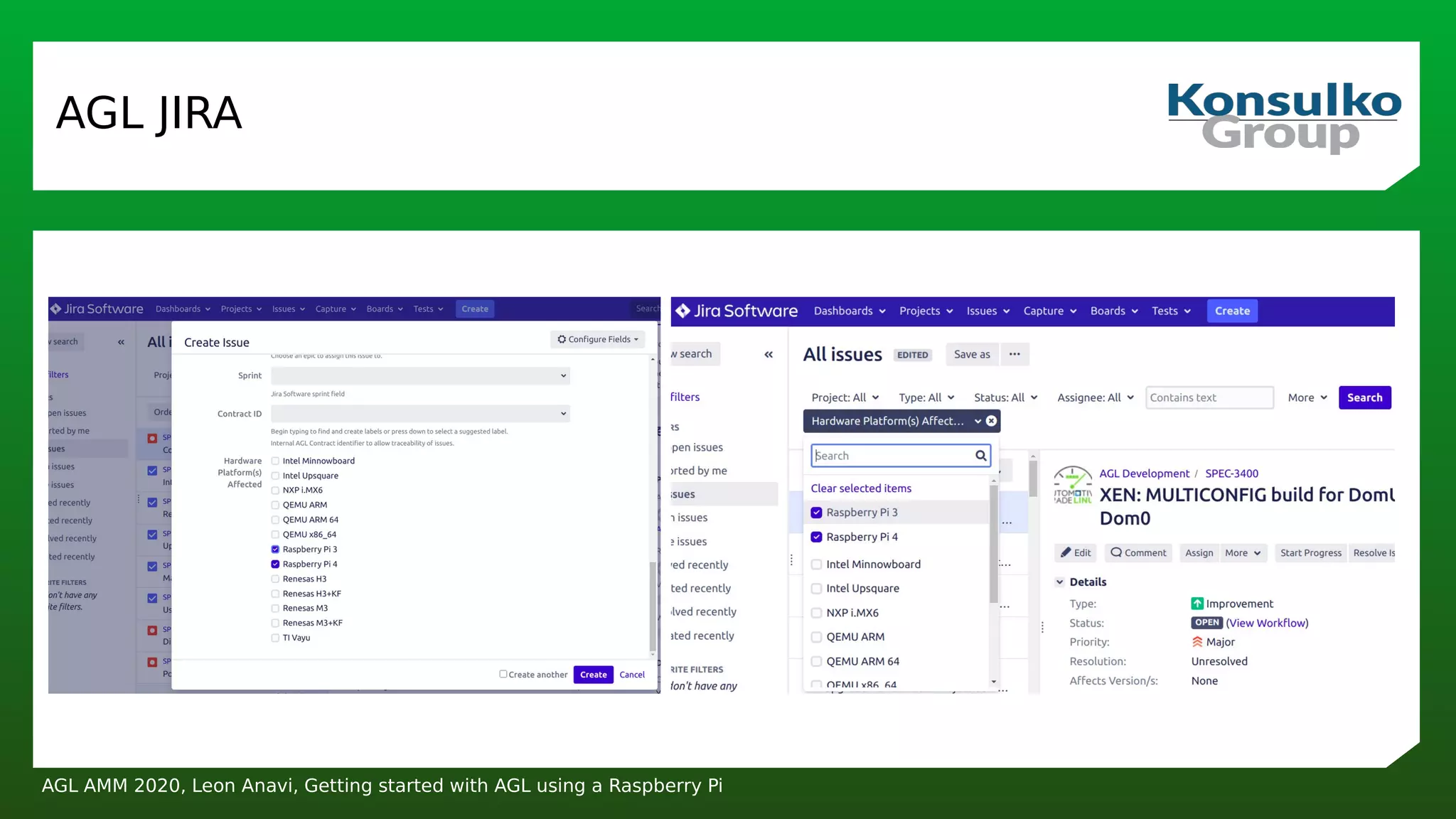Screen dimensions: 1456x819
Task: Uncheck Raspberry Pi 4 in Create Issue dialog
Action: 275,564
